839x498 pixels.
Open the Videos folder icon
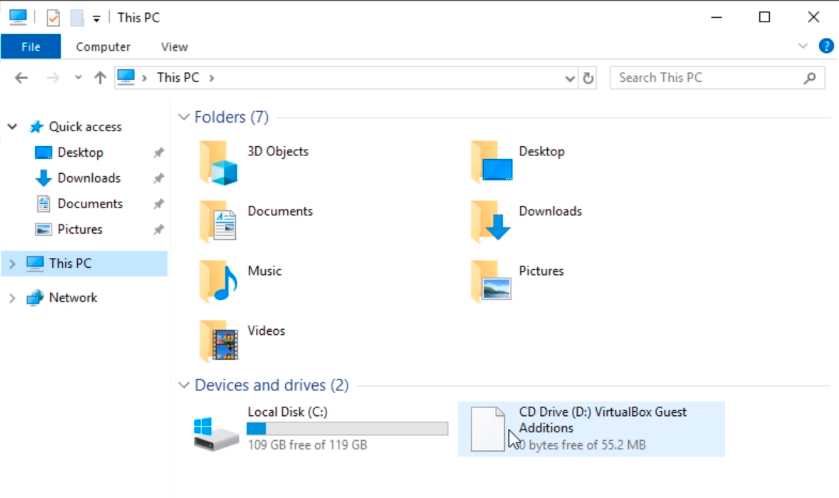click(219, 341)
